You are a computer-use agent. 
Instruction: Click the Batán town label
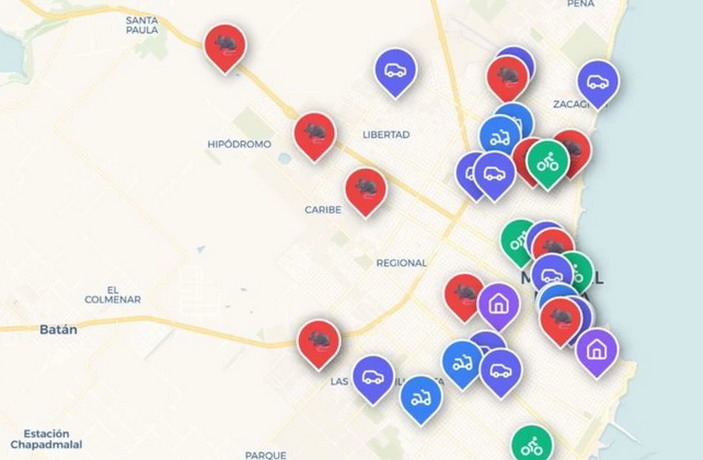point(58,330)
